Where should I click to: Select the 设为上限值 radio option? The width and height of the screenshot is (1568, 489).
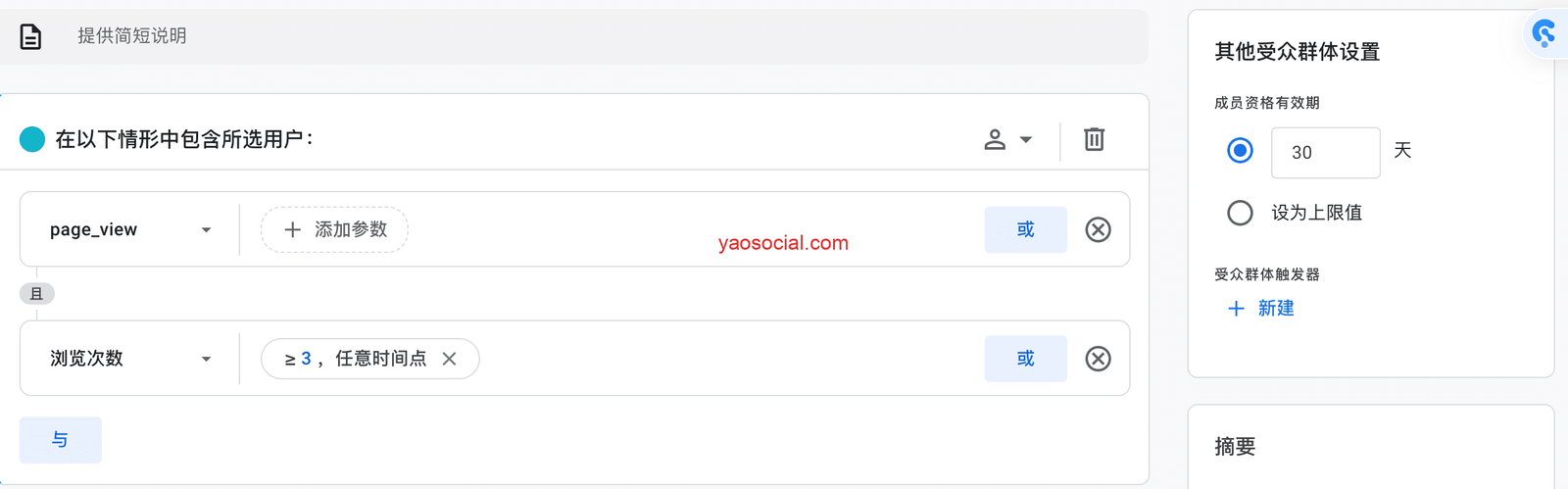[1240, 213]
